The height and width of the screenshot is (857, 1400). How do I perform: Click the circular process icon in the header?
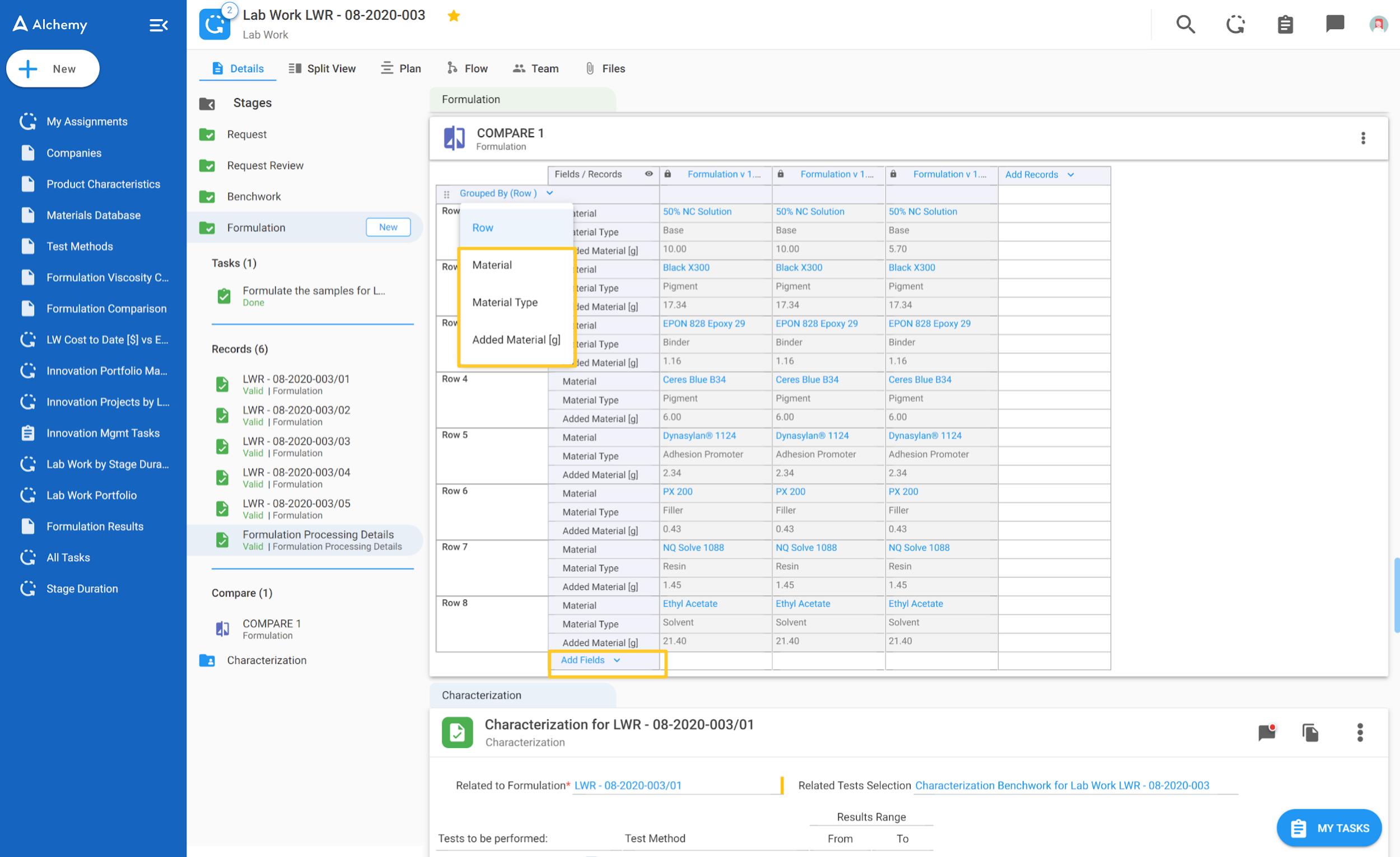click(1235, 25)
